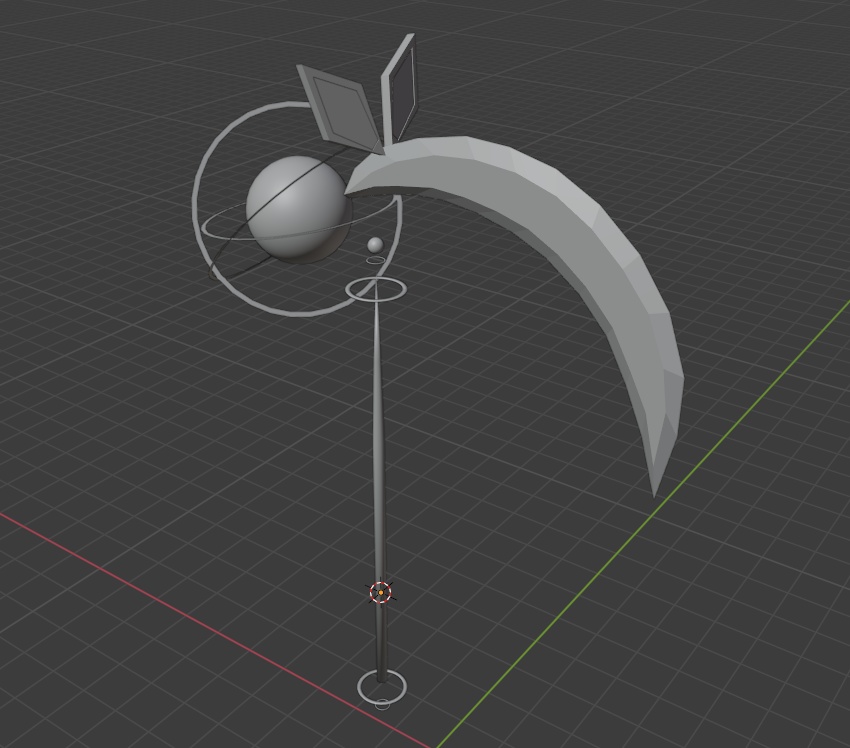
Task: Click the 3D cursor on the staff
Action: click(381, 592)
